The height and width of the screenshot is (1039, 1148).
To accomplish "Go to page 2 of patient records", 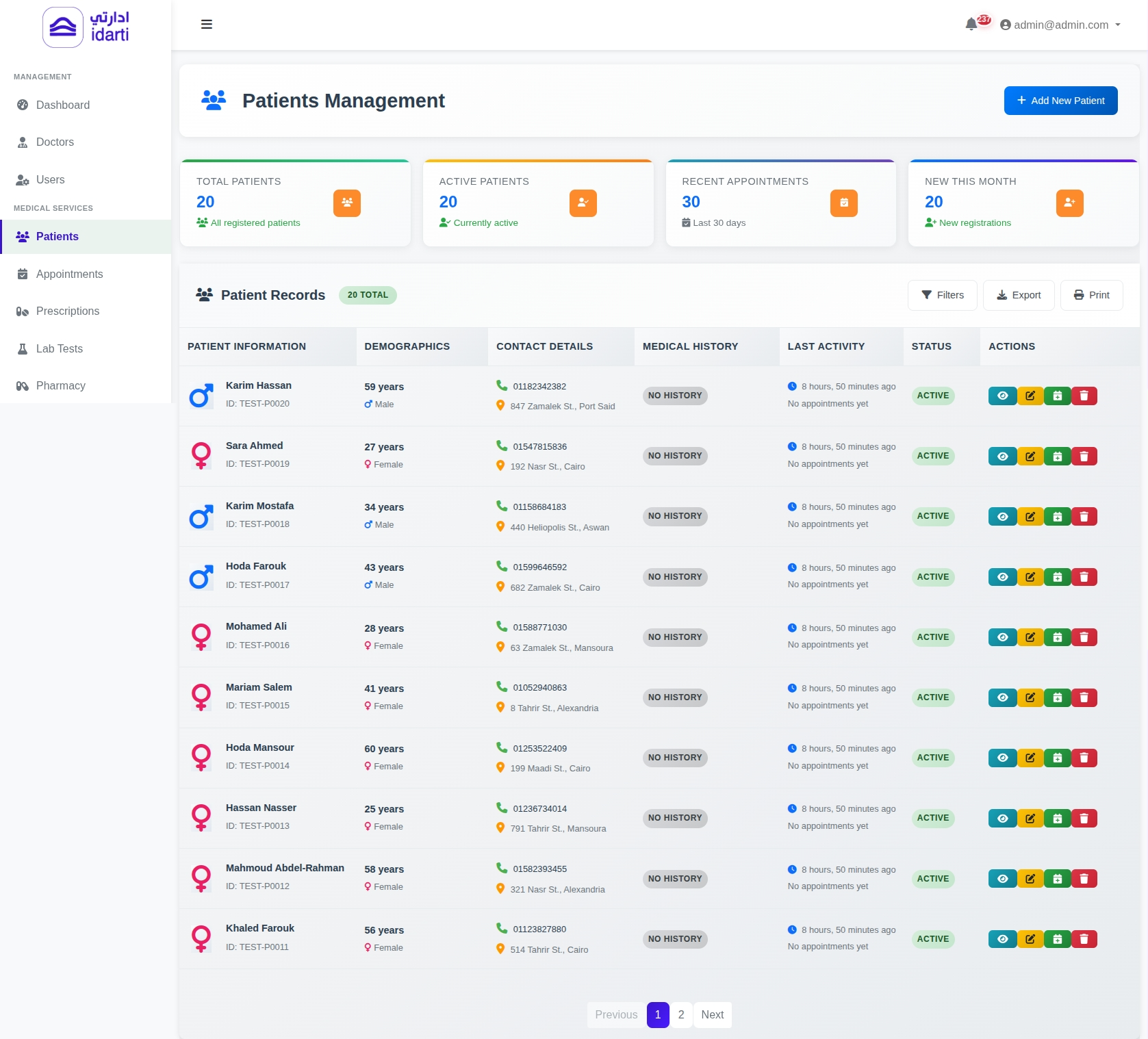I will pos(680,1014).
